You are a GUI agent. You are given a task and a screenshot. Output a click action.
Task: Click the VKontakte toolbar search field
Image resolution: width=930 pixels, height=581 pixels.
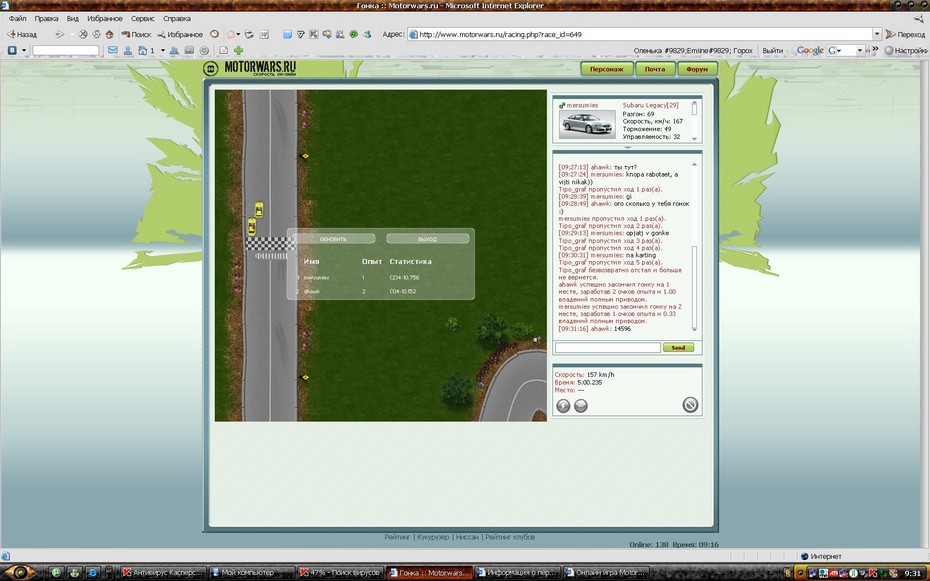pos(65,50)
